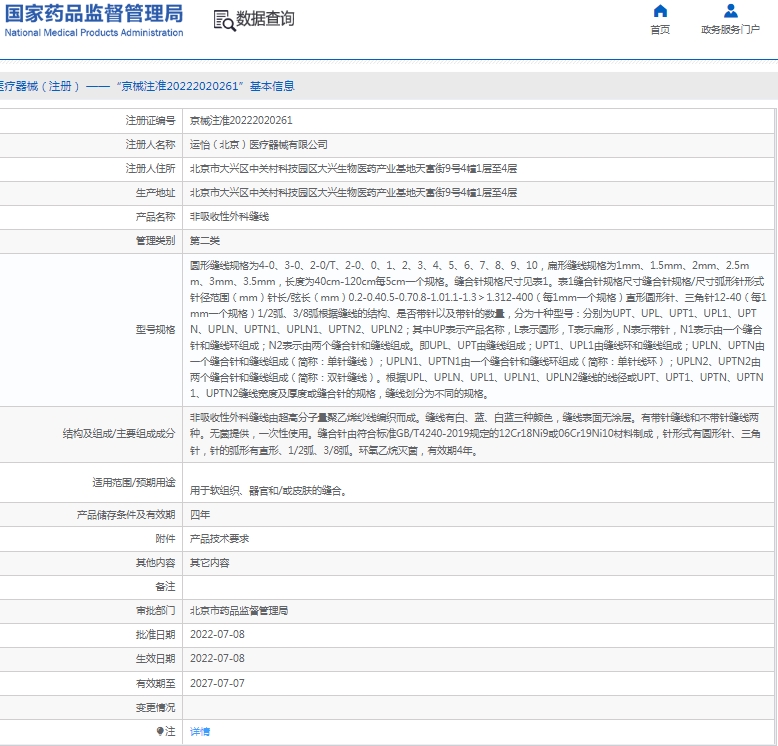Click the 审批部门 label cell

(x=89, y=611)
